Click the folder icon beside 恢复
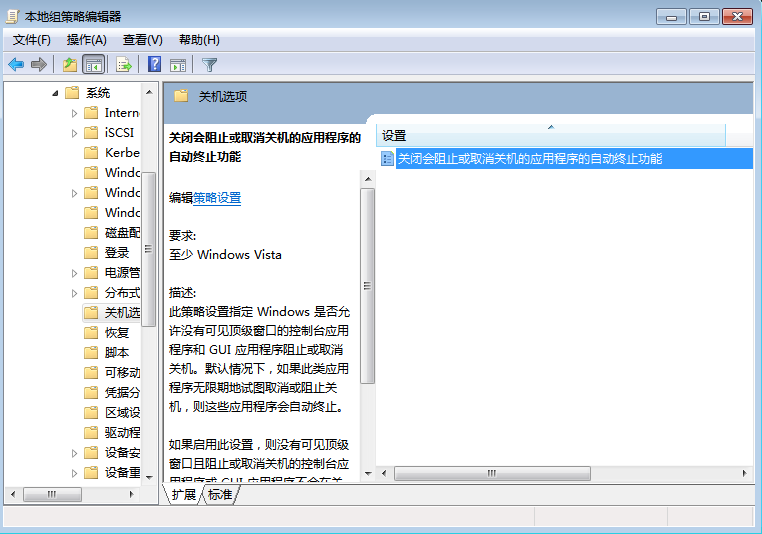This screenshot has width=762, height=534. click(91, 332)
